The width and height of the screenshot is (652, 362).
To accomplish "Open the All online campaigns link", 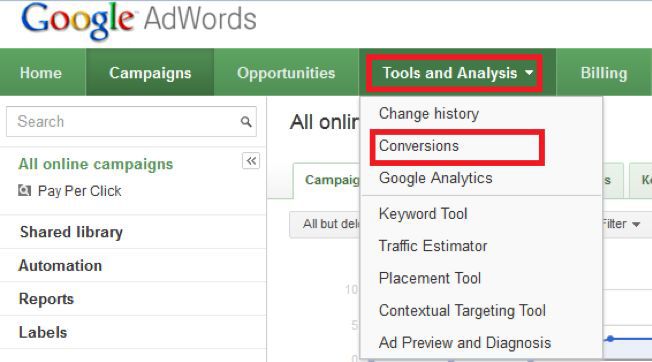I will pyautogui.click(x=96, y=164).
